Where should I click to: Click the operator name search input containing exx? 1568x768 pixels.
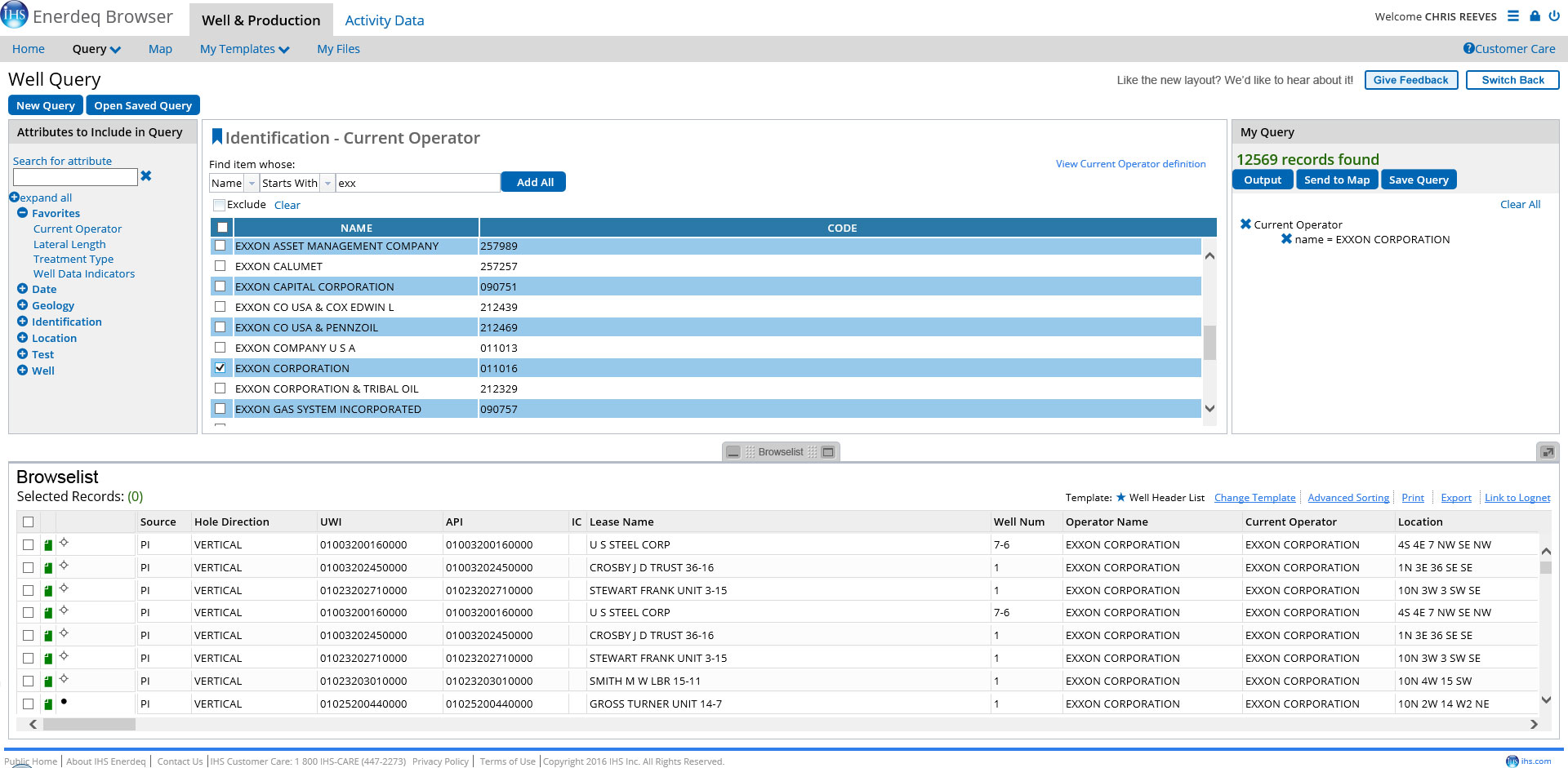[x=418, y=184]
